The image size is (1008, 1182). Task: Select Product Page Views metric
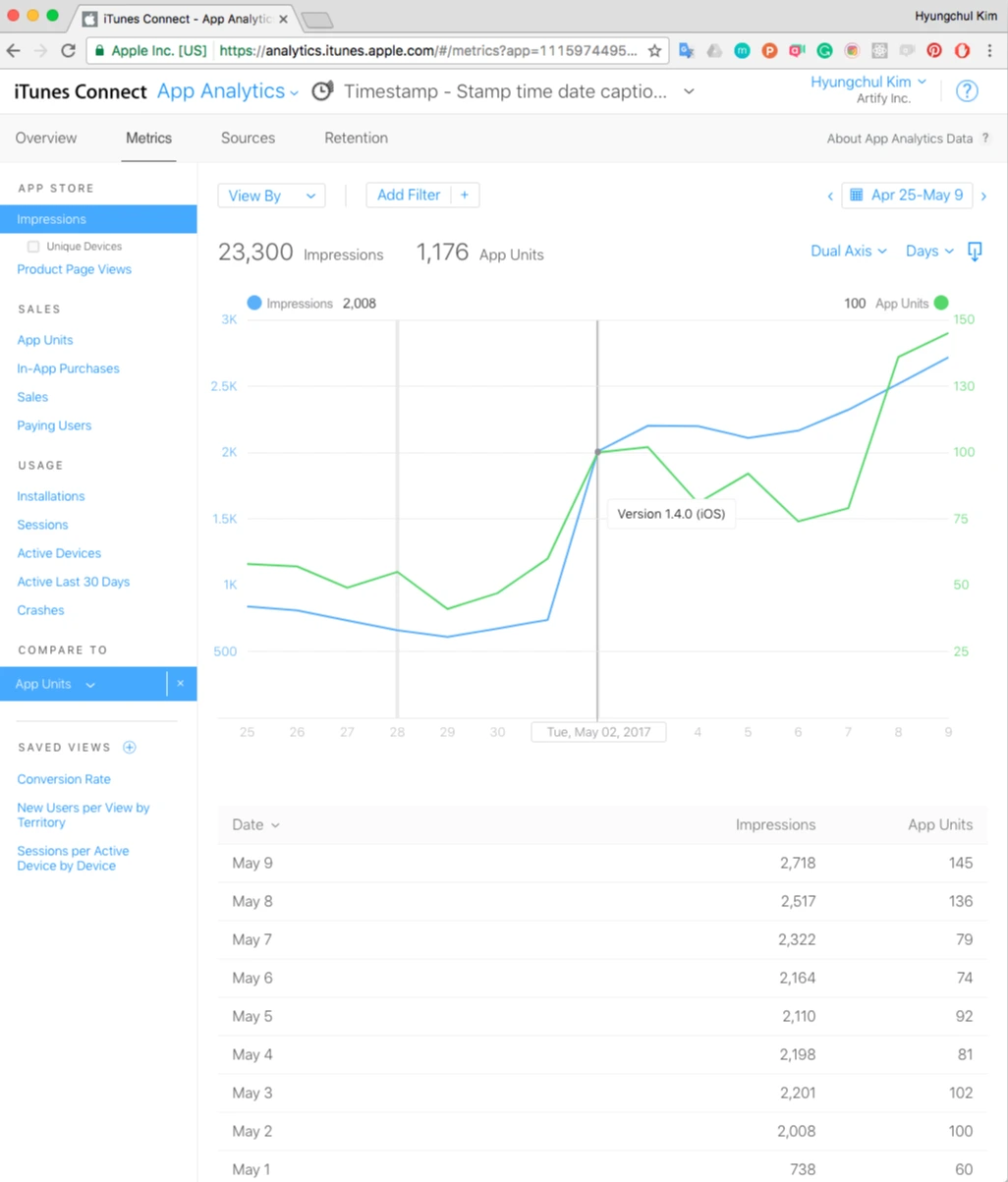74,269
